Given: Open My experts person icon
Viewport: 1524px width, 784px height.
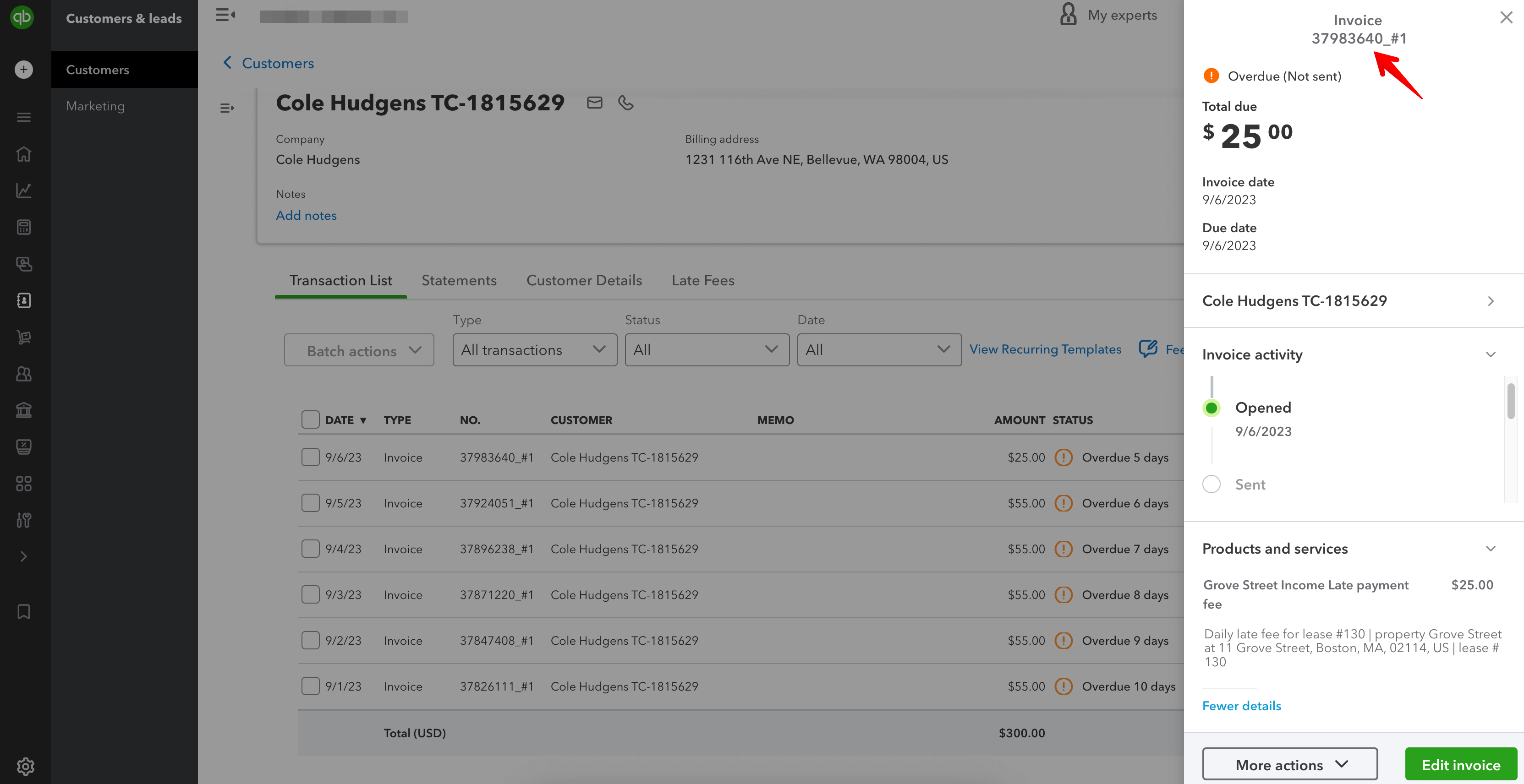Looking at the screenshot, I should 1068,14.
